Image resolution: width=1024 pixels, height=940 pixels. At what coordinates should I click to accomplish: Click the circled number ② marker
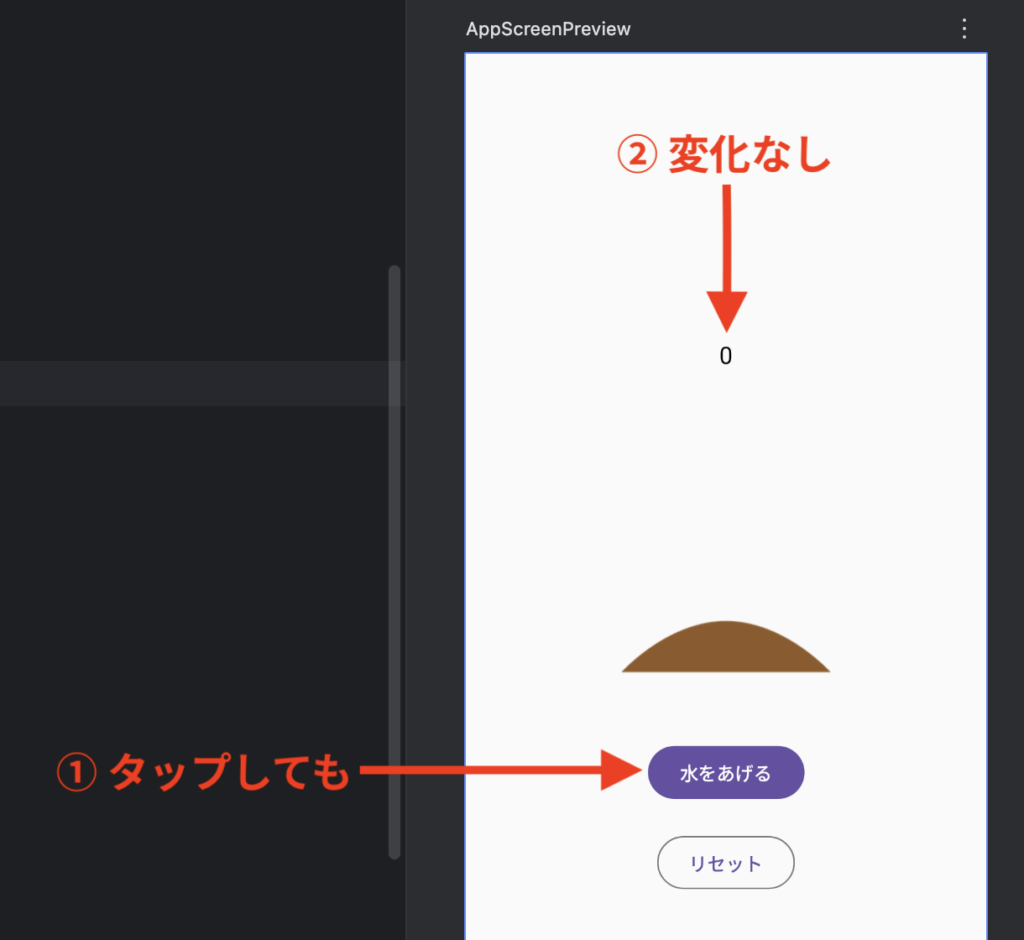pos(637,157)
